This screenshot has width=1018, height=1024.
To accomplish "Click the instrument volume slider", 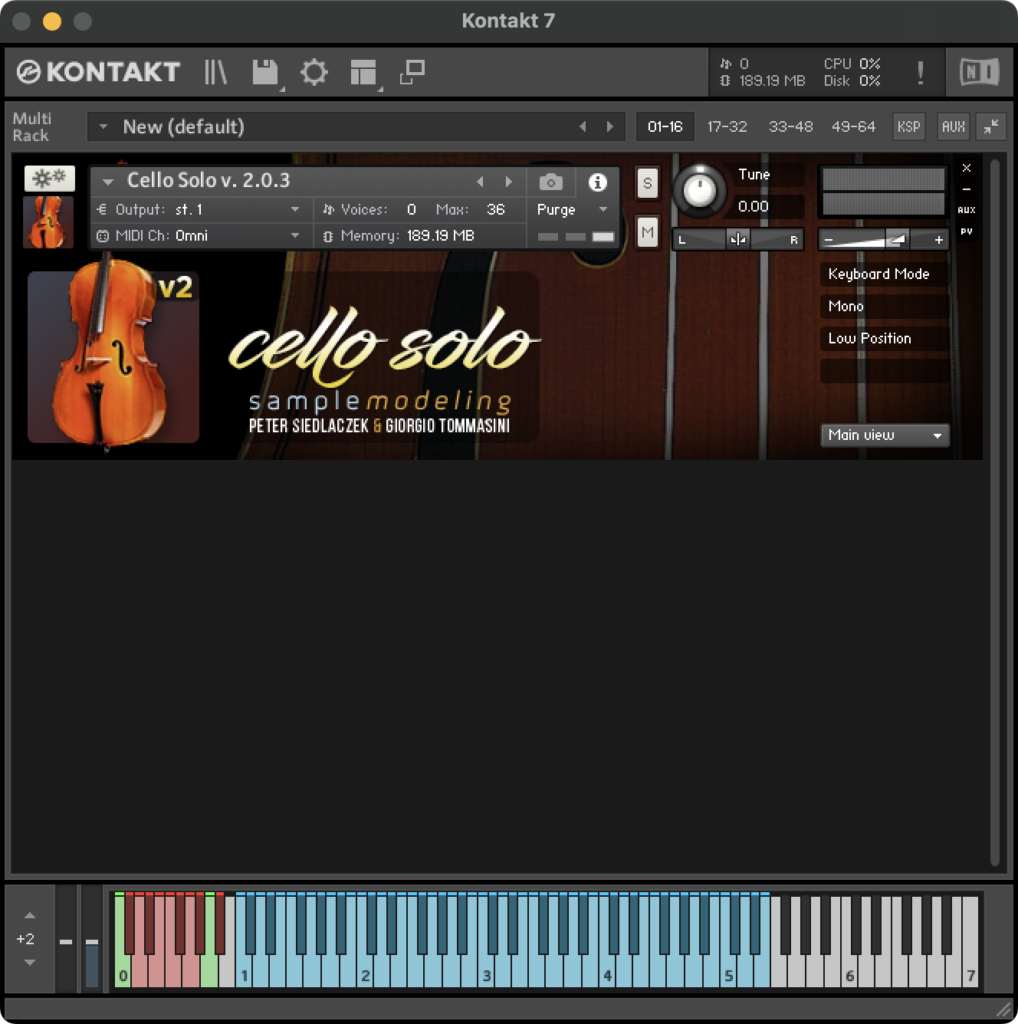I will [x=883, y=240].
